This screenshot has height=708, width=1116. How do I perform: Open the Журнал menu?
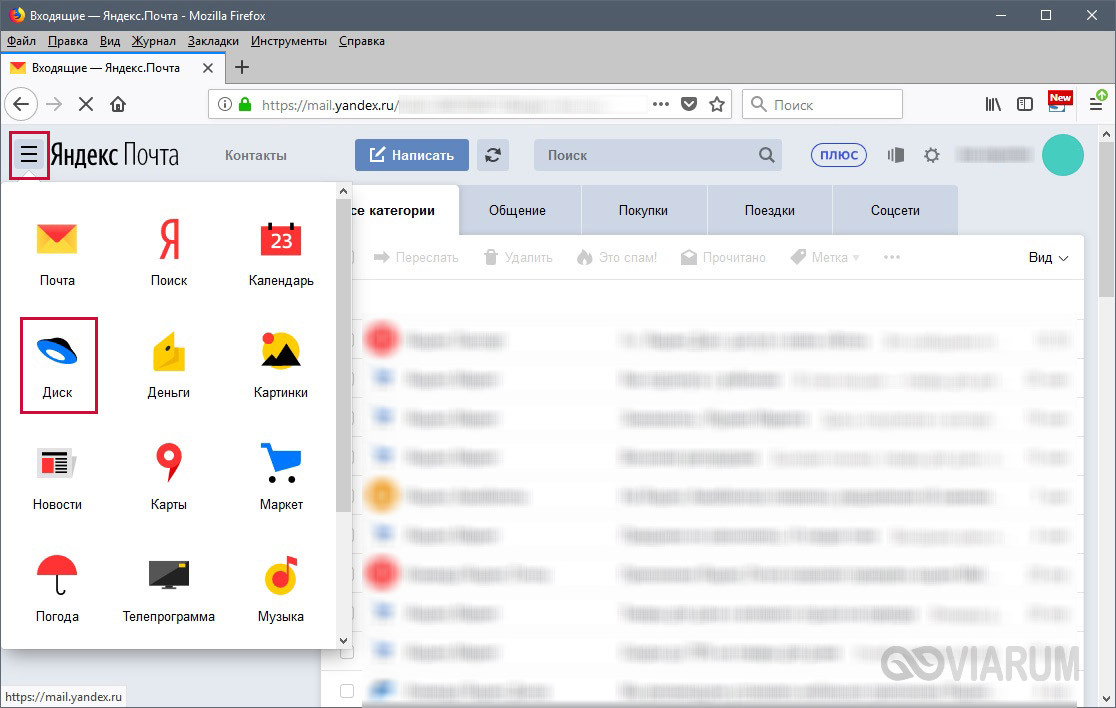tap(154, 41)
